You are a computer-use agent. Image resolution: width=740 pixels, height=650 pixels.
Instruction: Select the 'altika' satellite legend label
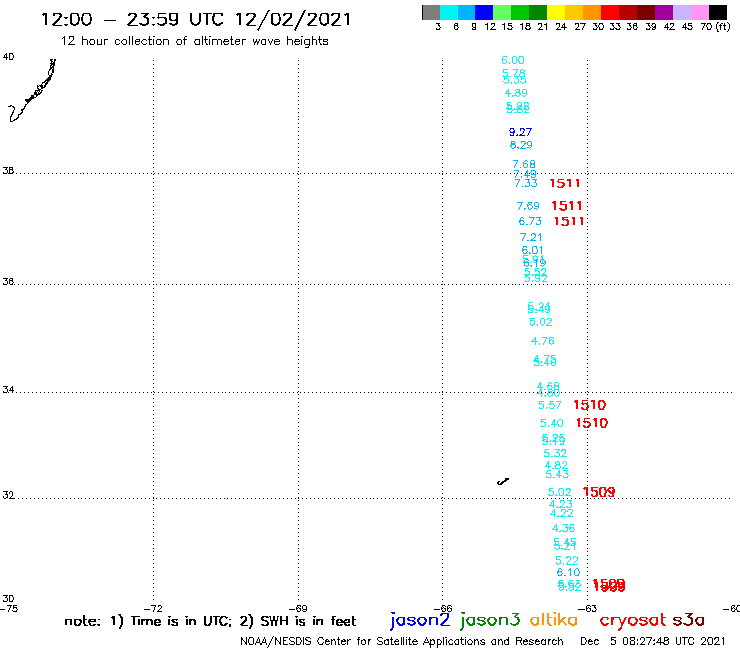[554, 620]
